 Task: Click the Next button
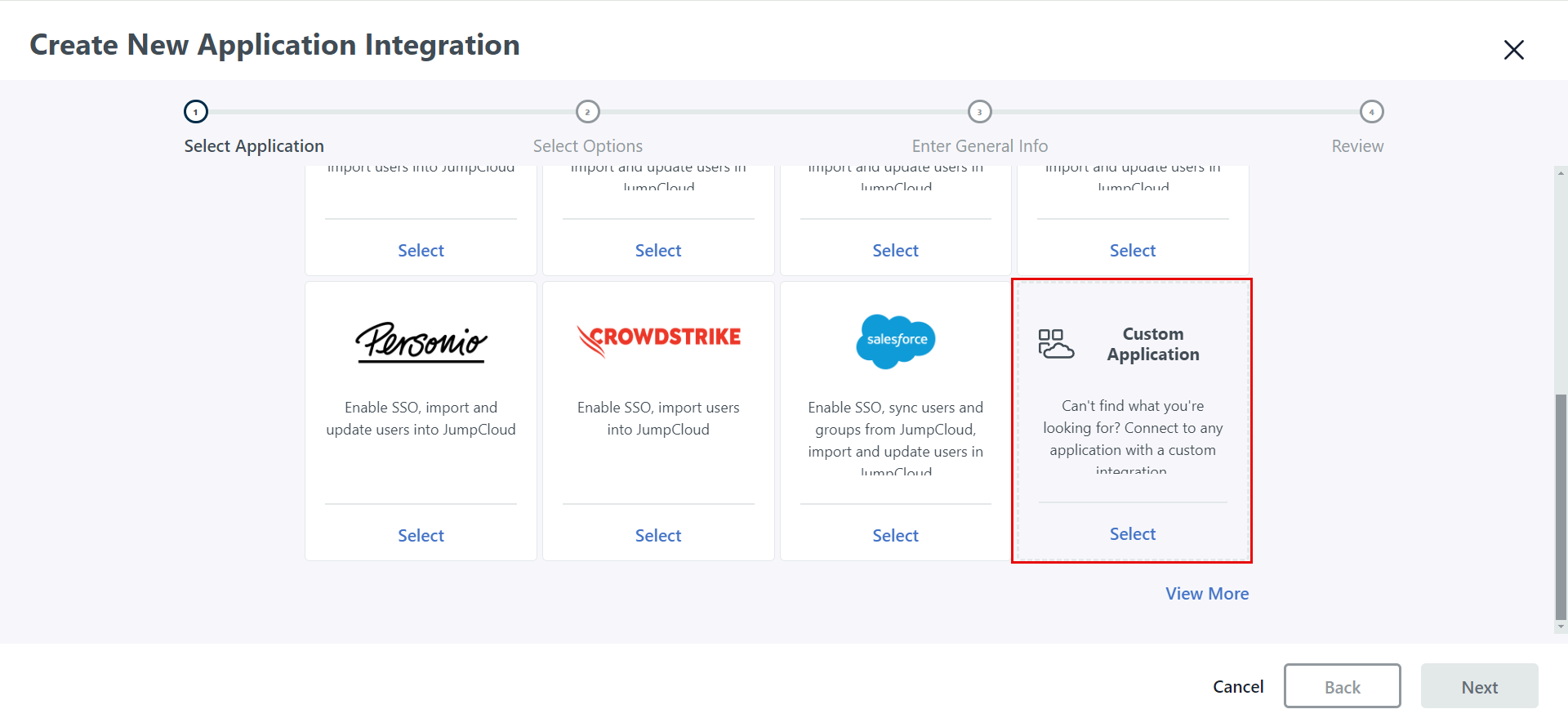tap(1479, 687)
